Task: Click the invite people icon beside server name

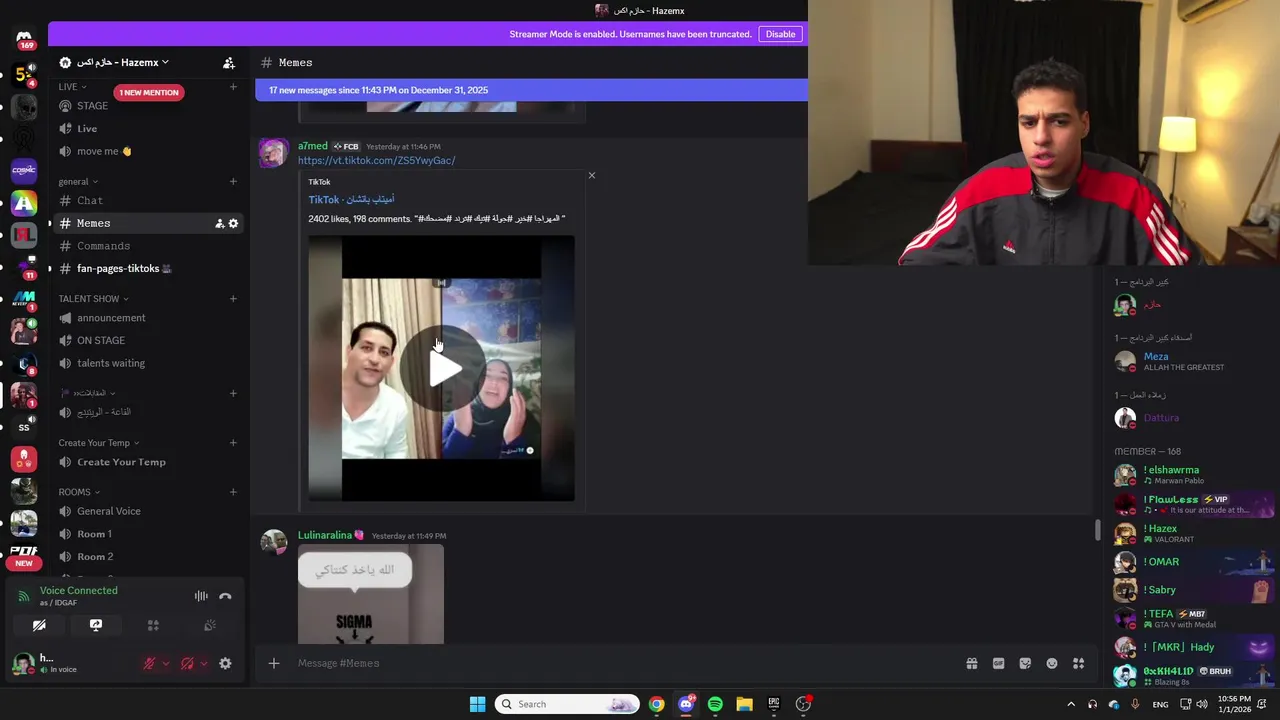Action: (x=229, y=63)
